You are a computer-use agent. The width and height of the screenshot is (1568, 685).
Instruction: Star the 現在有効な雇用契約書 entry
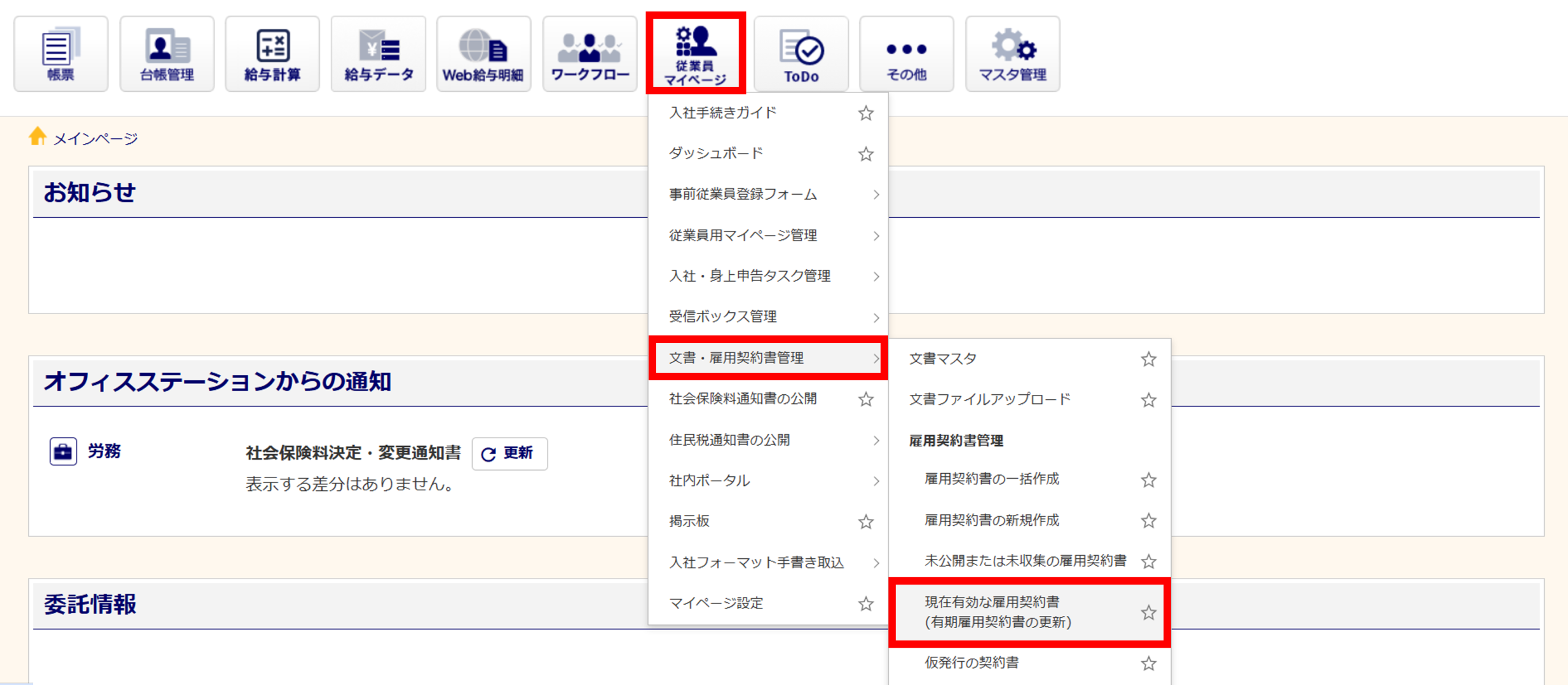1148,612
